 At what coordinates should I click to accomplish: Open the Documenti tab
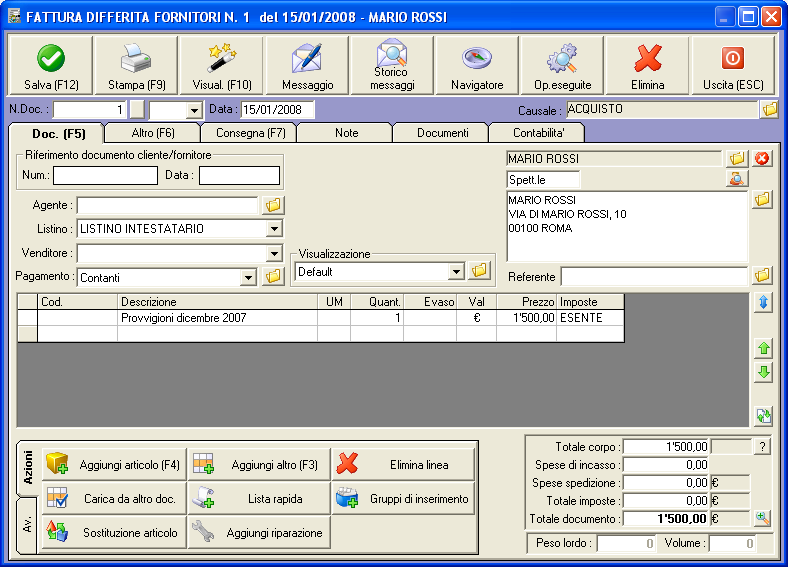(442, 133)
